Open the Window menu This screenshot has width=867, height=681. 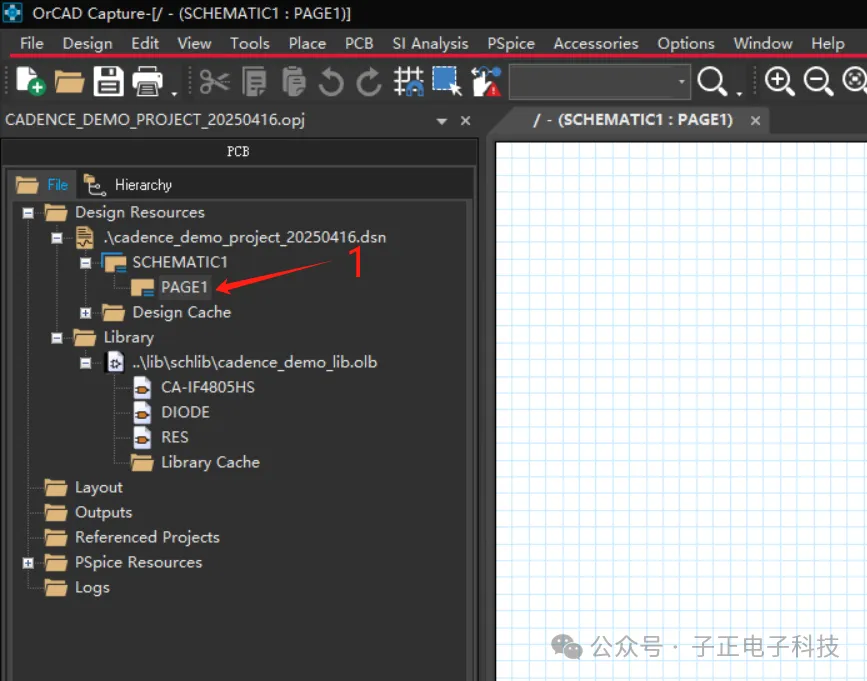(x=762, y=43)
